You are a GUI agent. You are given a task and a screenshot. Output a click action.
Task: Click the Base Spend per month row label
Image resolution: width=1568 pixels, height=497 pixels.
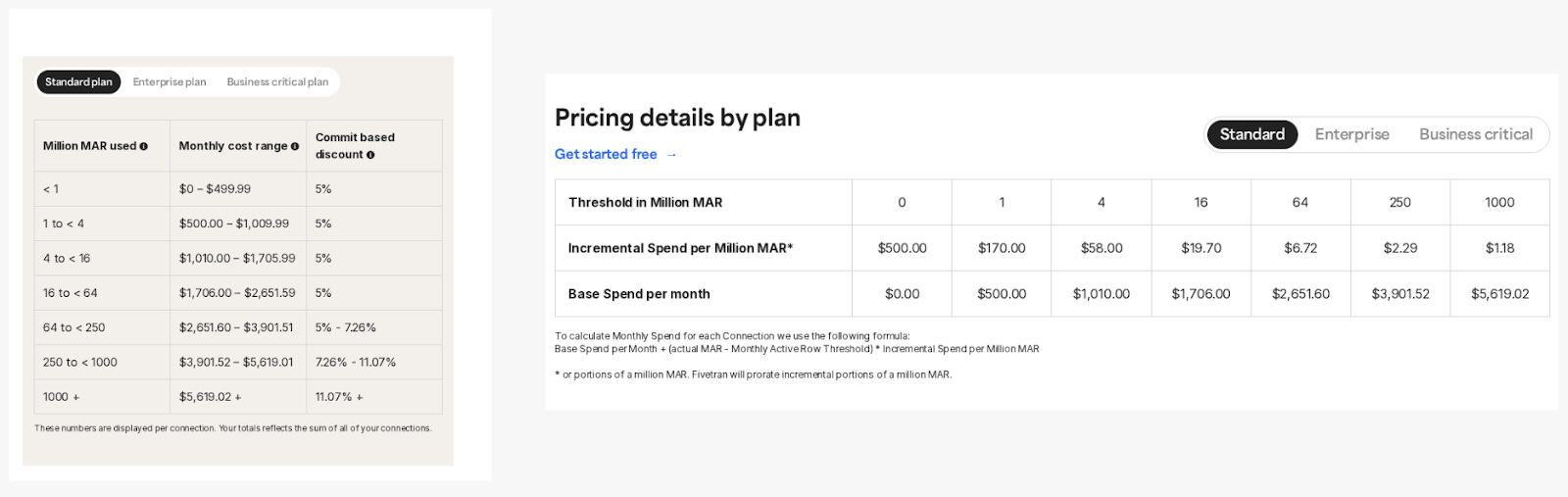point(639,294)
